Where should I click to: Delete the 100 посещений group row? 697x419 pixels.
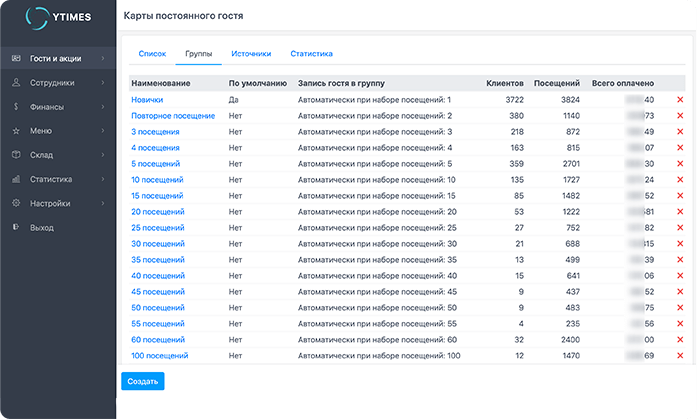[680, 356]
